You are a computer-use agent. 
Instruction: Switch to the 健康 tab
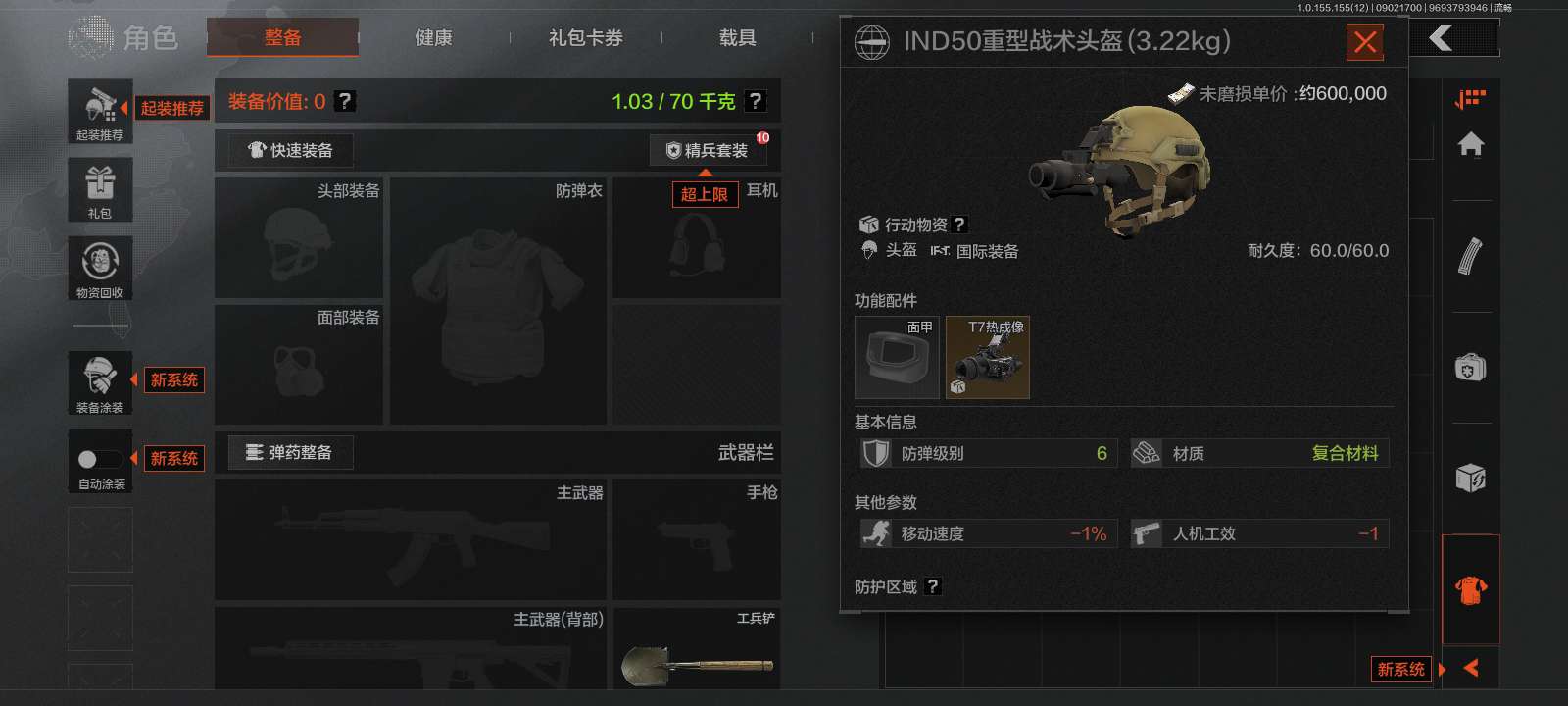coord(434,38)
